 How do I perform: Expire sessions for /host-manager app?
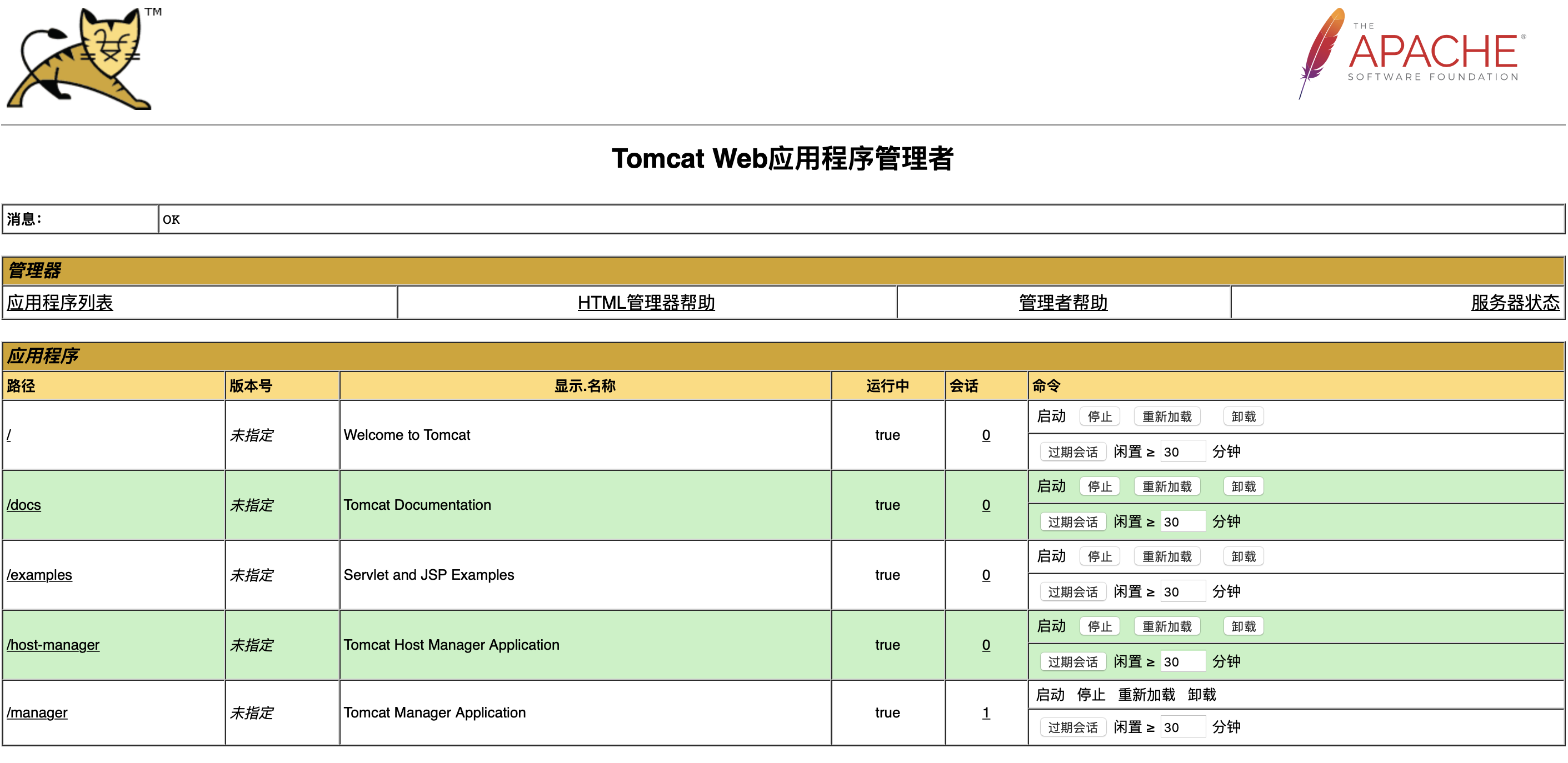pyautogui.click(x=1072, y=662)
